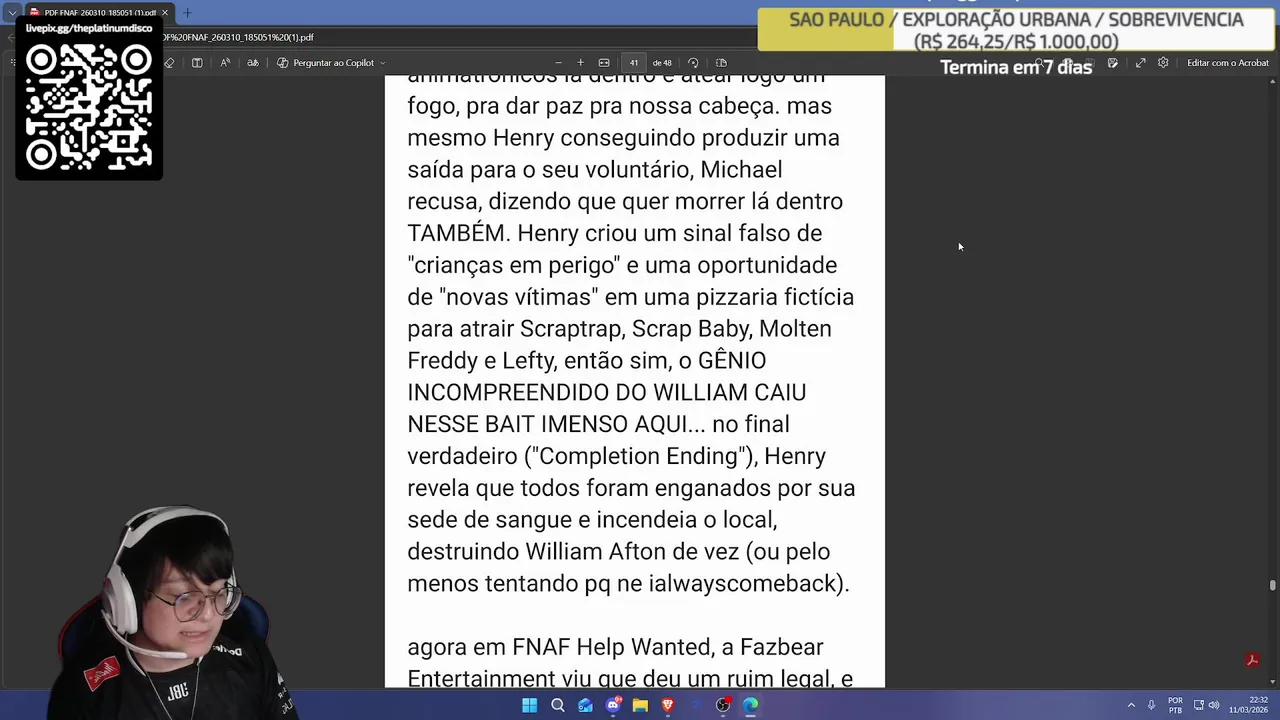Open Editar com o Acrobat
Image resolution: width=1280 pixels, height=720 pixels.
(x=1228, y=63)
